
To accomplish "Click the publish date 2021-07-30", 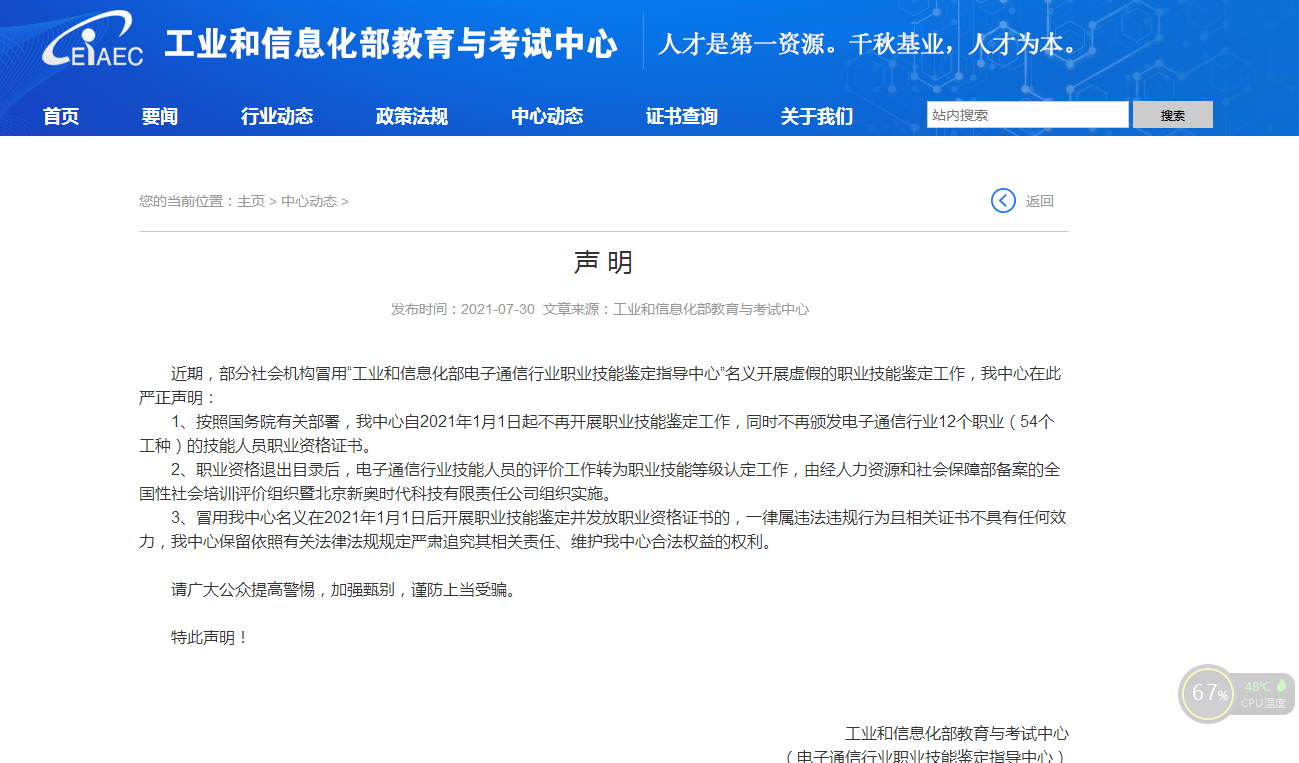I will click(x=498, y=309).
